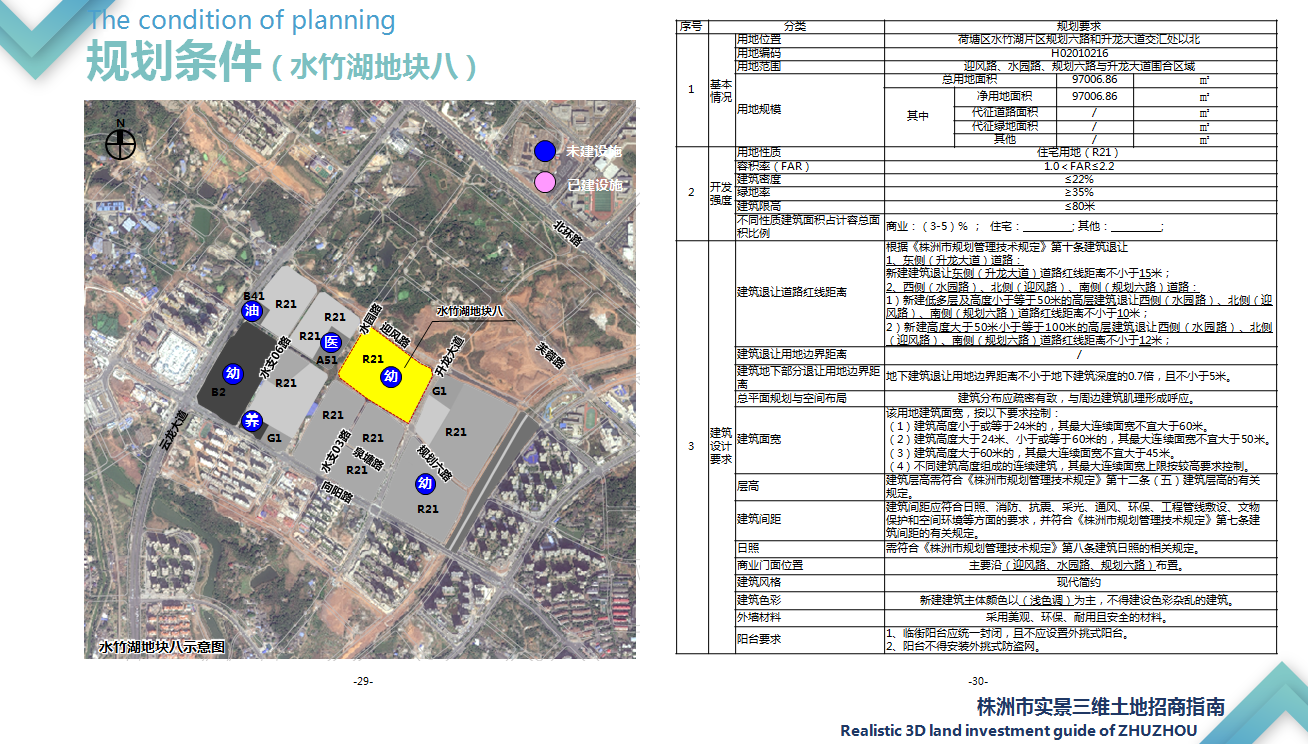This screenshot has height=744, width=1308.
Task: Click the north compass icon on the map
Action: click(x=120, y=144)
